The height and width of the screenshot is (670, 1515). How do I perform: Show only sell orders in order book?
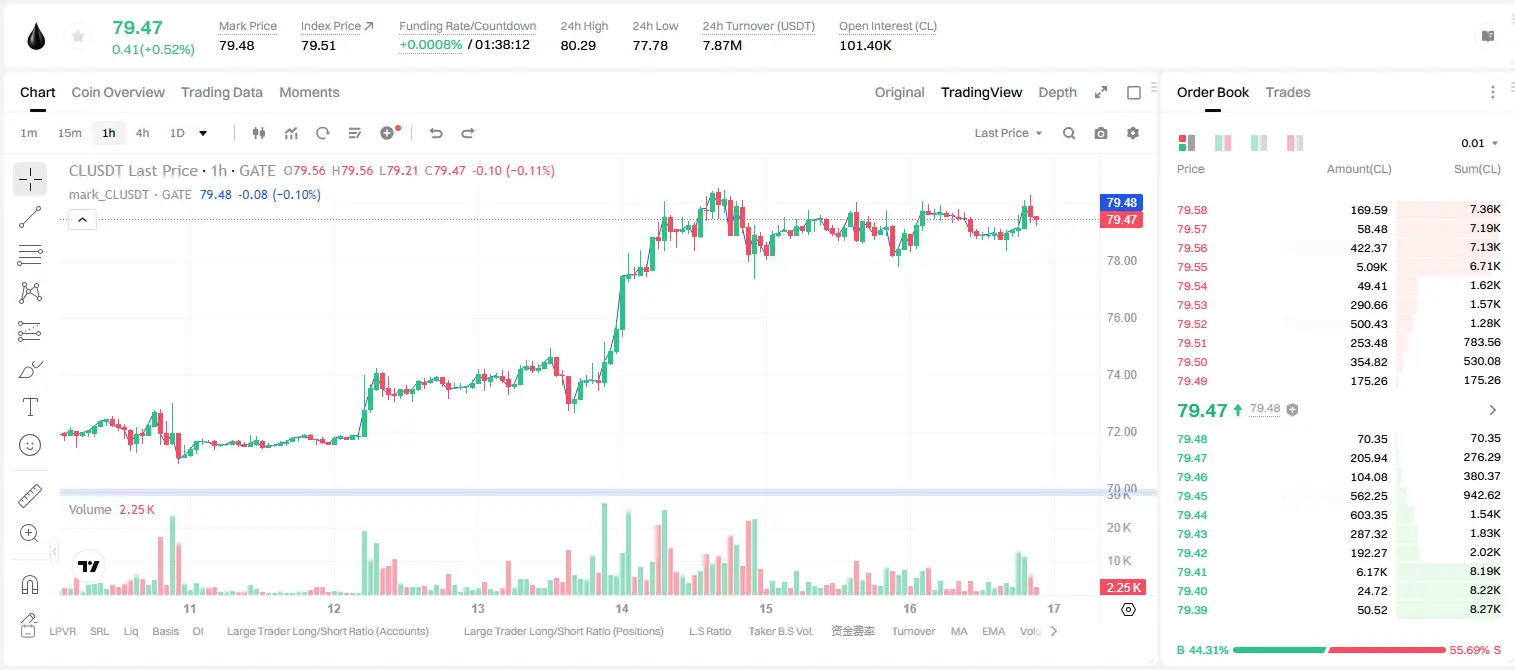(1295, 143)
